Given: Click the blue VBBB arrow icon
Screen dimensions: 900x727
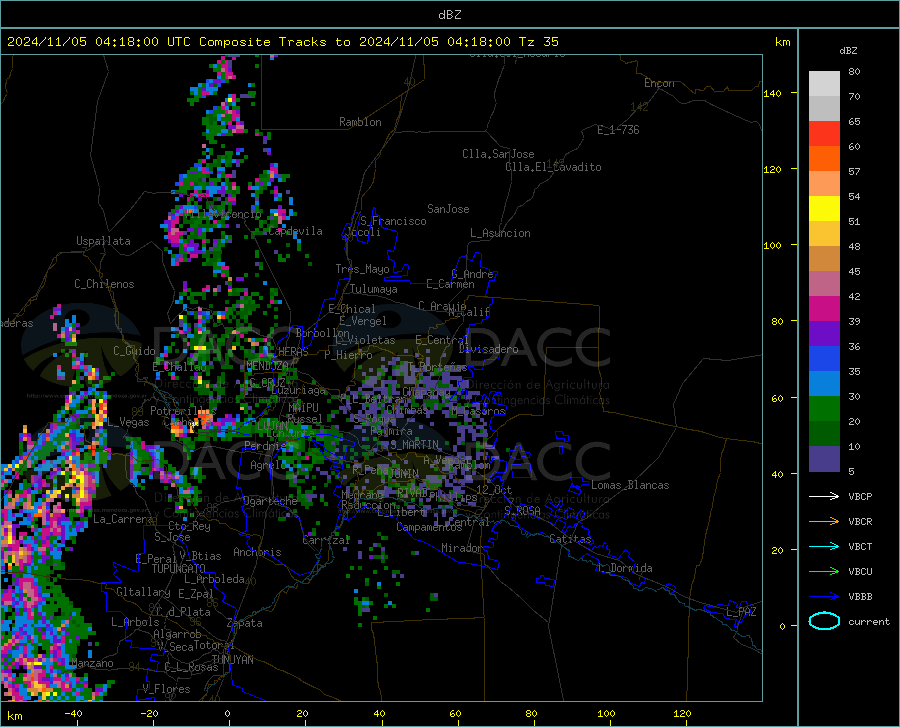Looking at the screenshot, I should click(x=824, y=597).
